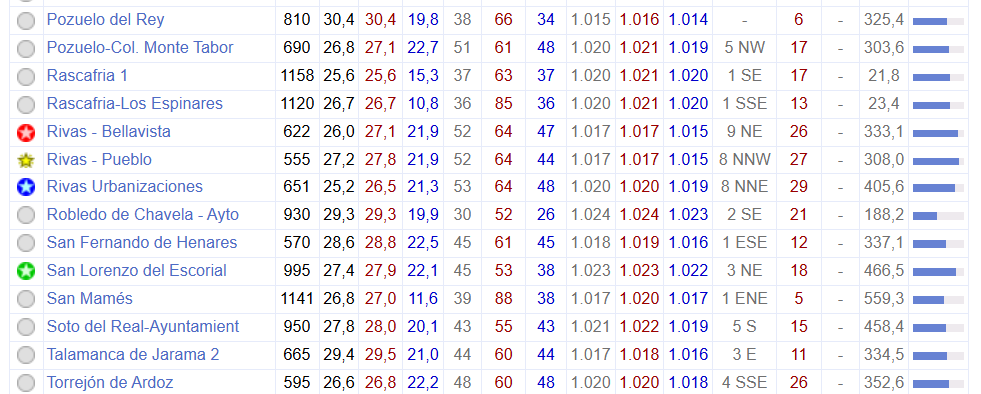The width and height of the screenshot is (981, 394).
Task: Click the blue 11,6 minimum in San Mamés row
Action: (x=424, y=298)
